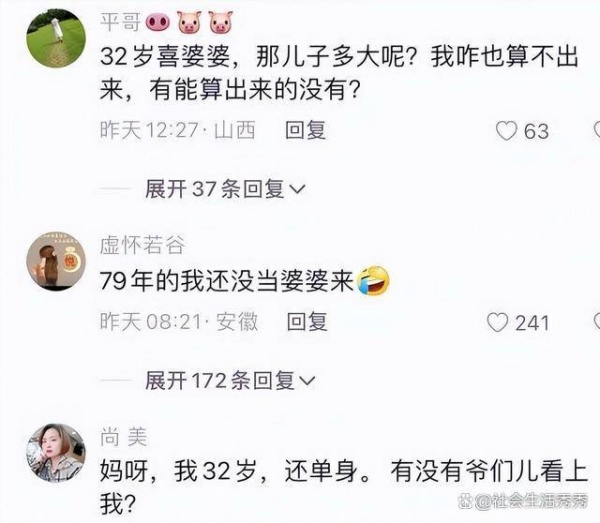Tap the like count 63
This screenshot has width=600, height=523.
[536, 131]
